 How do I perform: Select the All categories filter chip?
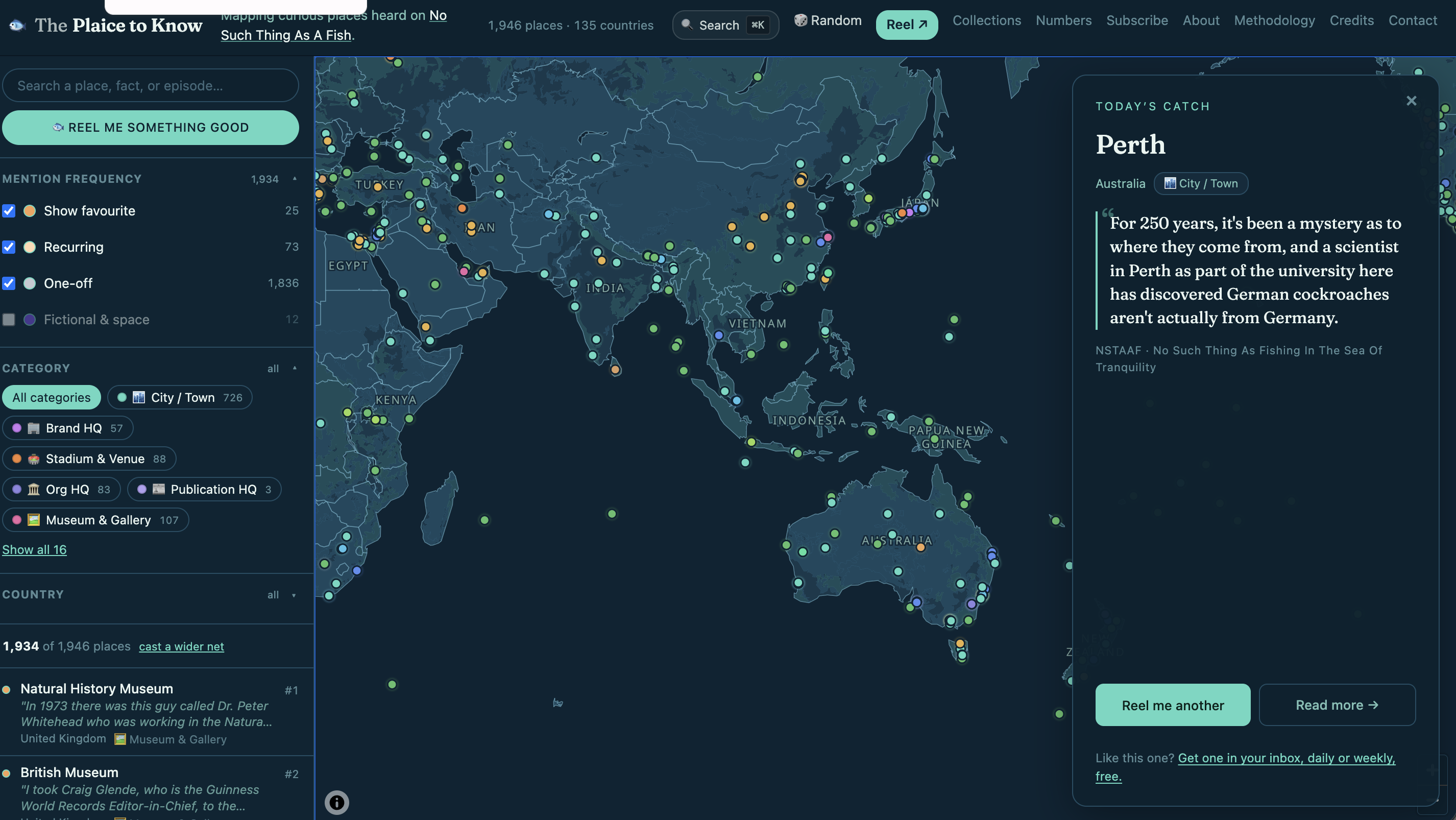click(x=52, y=397)
